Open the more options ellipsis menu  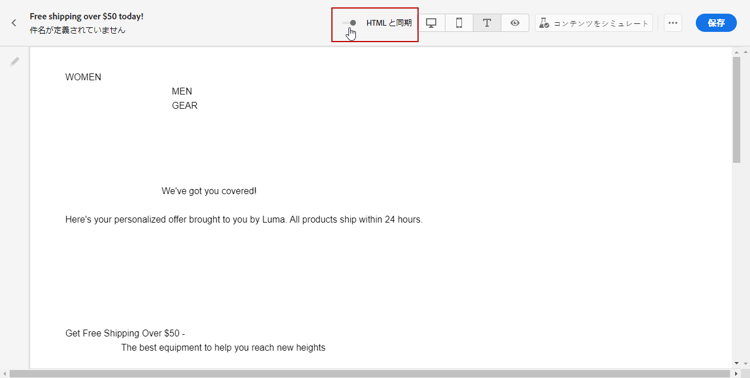click(x=673, y=23)
